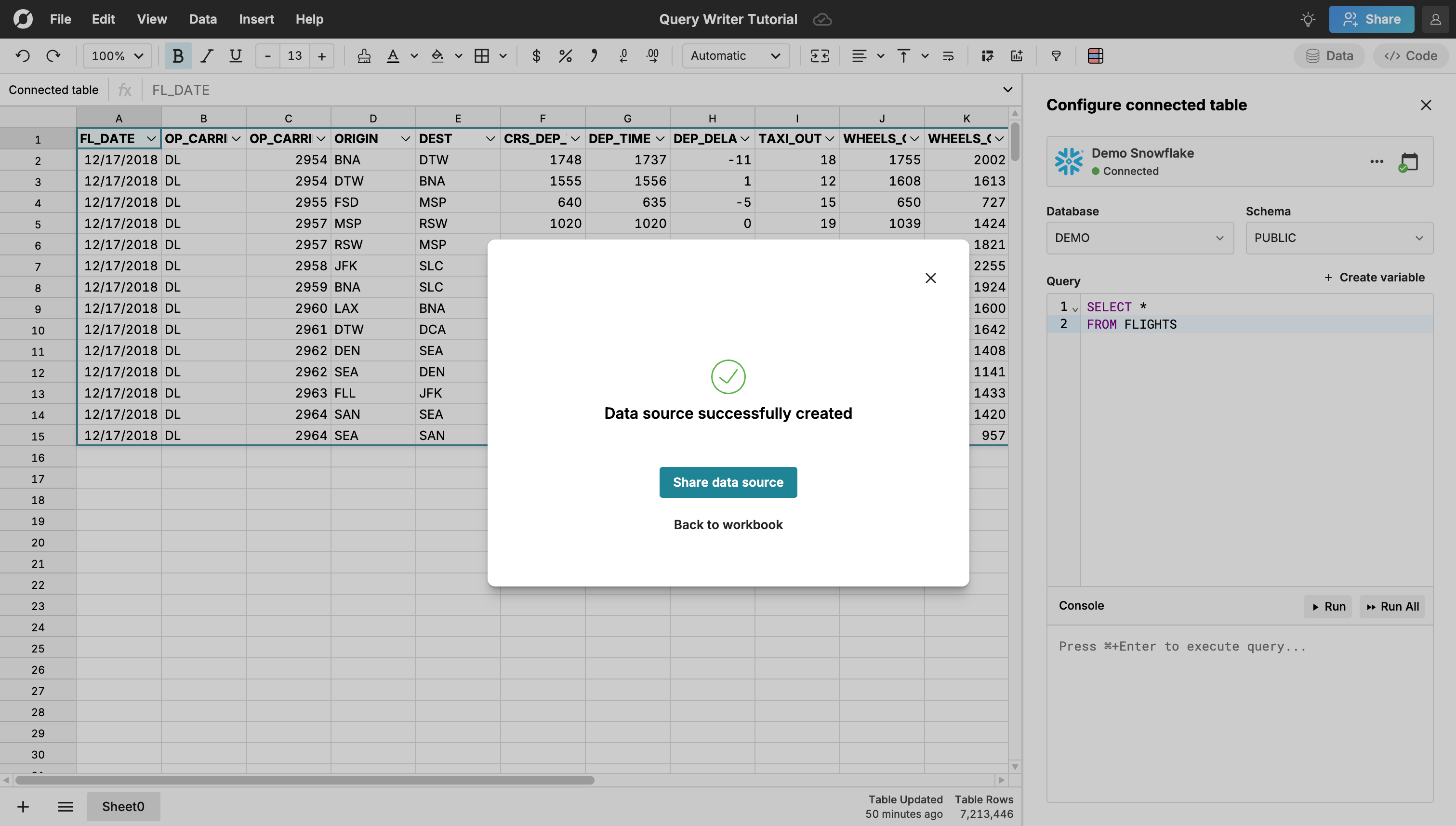Click Back to workbook link
This screenshot has height=826, width=1456.
(728, 525)
